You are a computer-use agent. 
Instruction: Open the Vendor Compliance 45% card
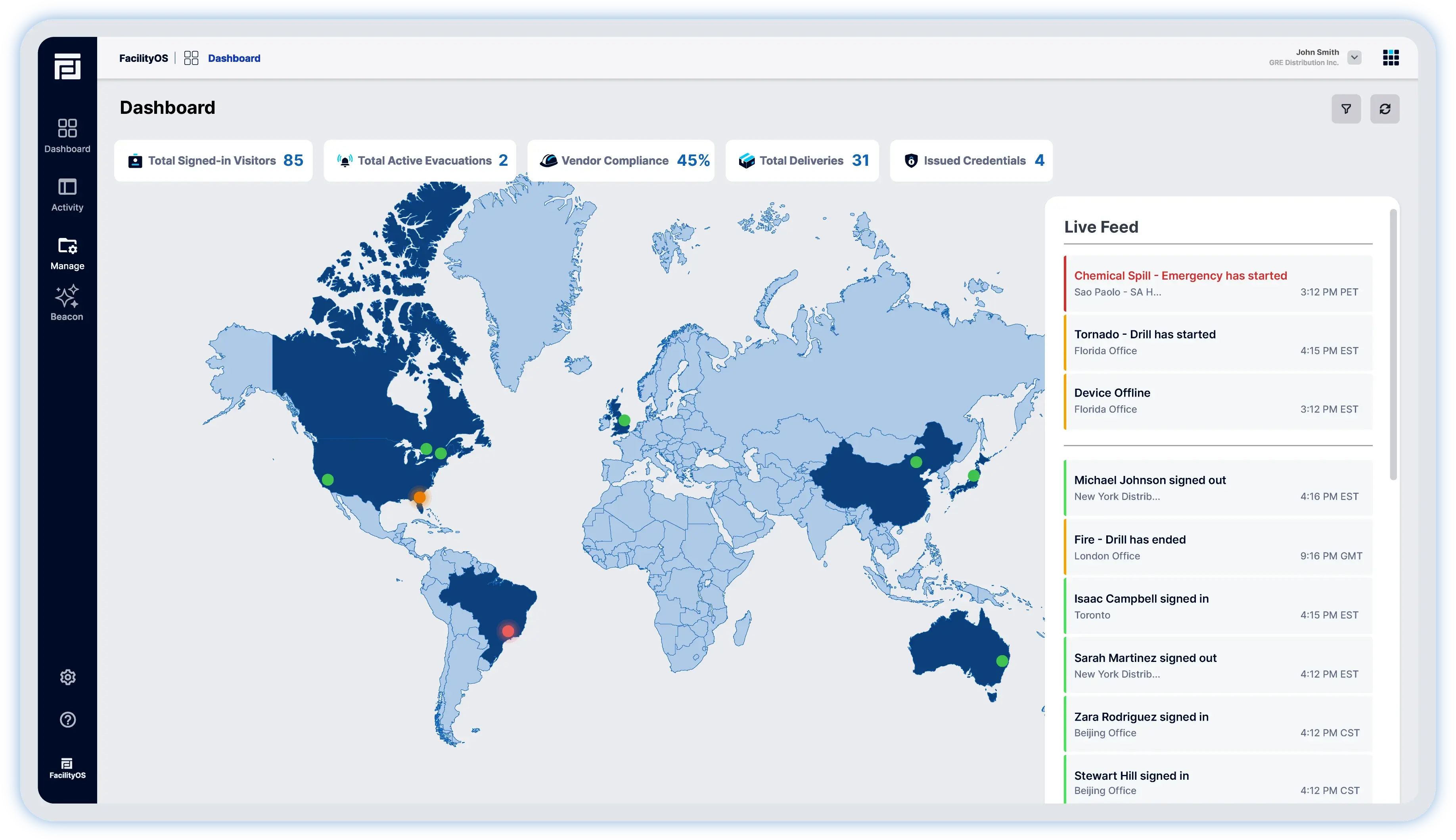622,160
